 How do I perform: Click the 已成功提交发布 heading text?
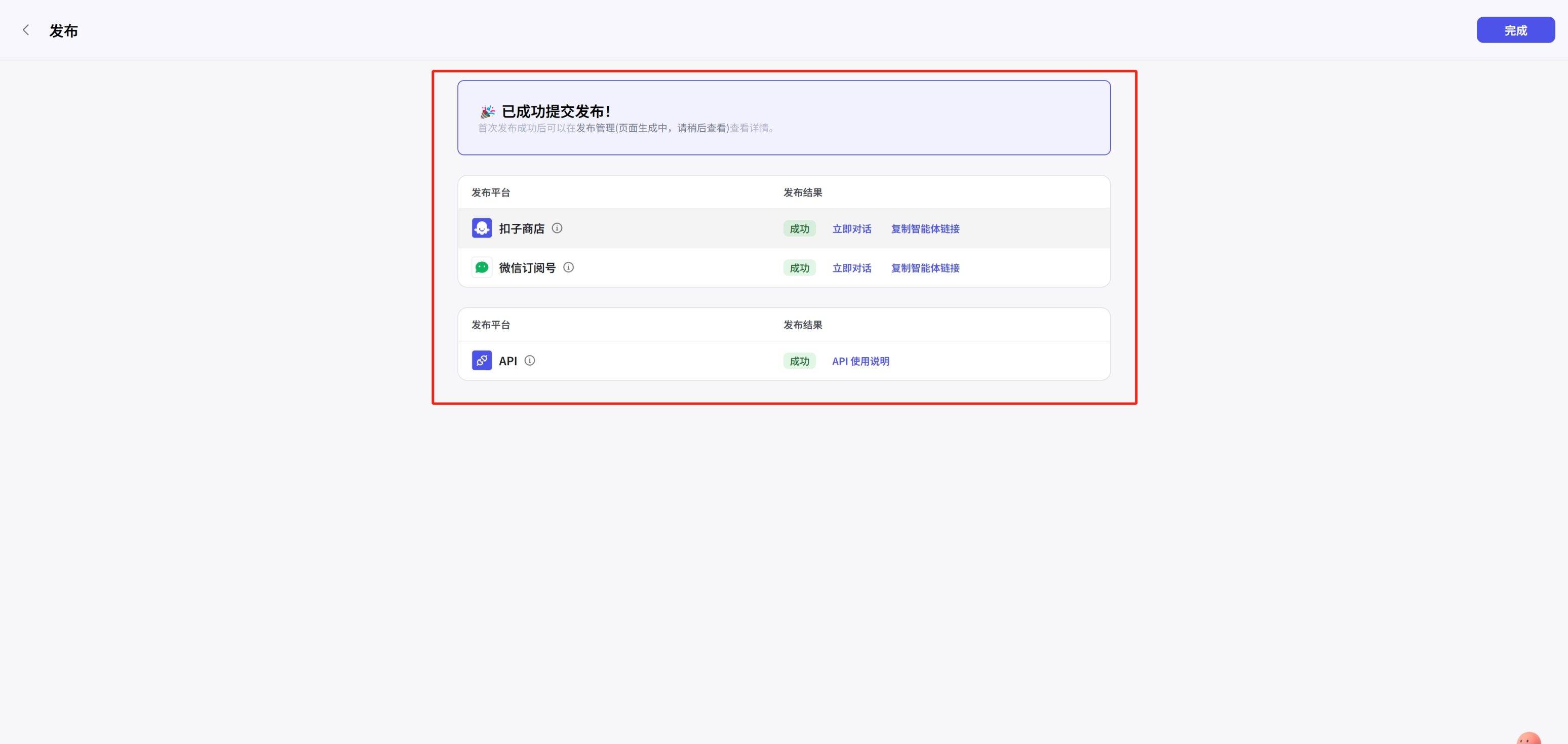[x=556, y=111]
